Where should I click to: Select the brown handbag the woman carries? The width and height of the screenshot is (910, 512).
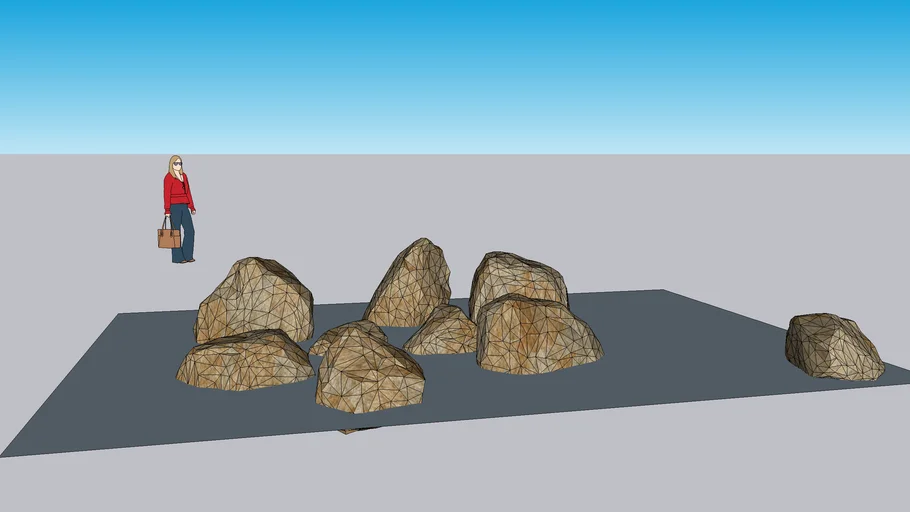[169, 238]
